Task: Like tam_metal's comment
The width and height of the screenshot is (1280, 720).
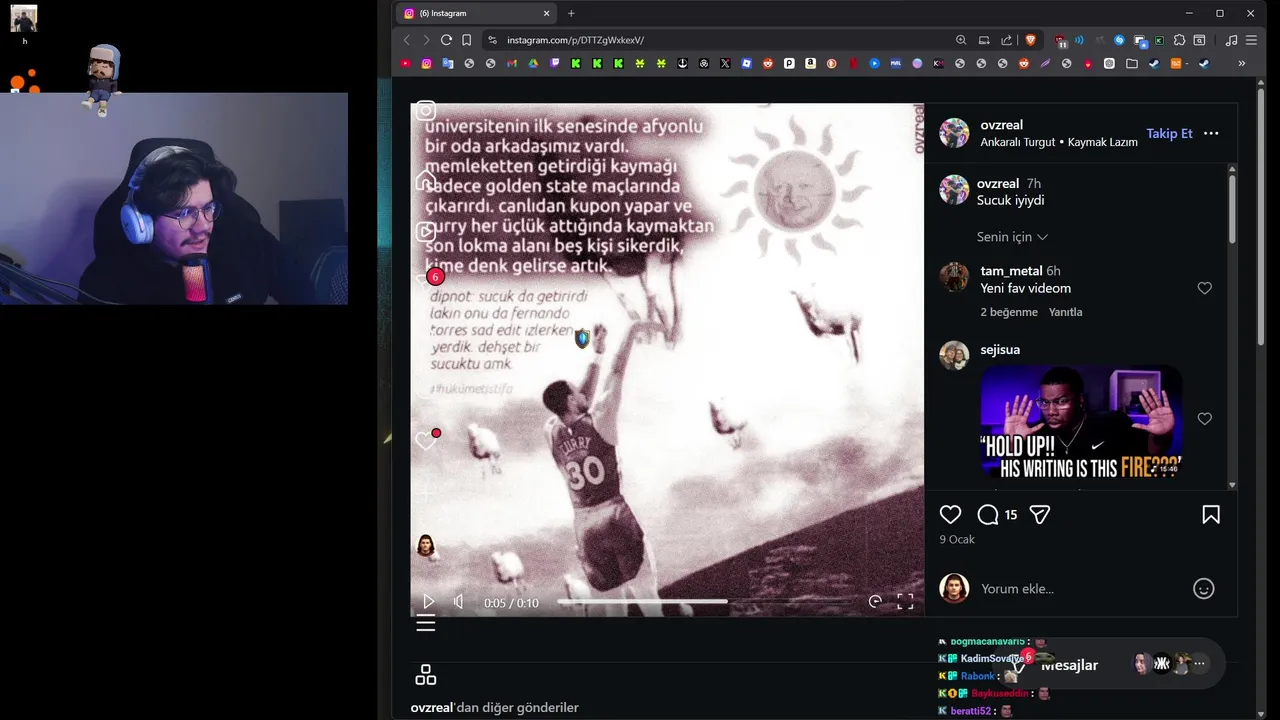Action: [1204, 288]
